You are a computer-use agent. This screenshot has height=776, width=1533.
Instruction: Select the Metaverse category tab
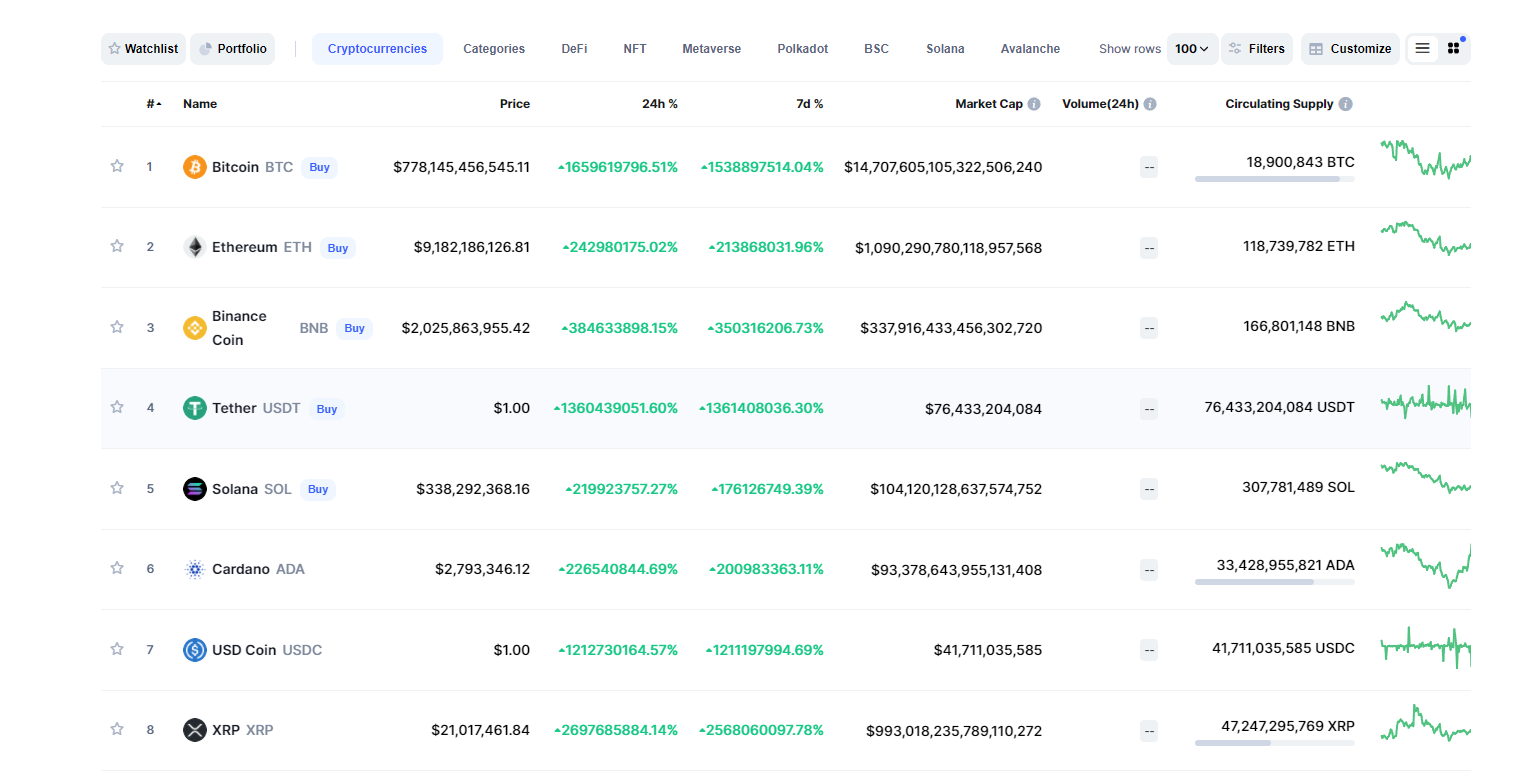pyautogui.click(x=711, y=48)
